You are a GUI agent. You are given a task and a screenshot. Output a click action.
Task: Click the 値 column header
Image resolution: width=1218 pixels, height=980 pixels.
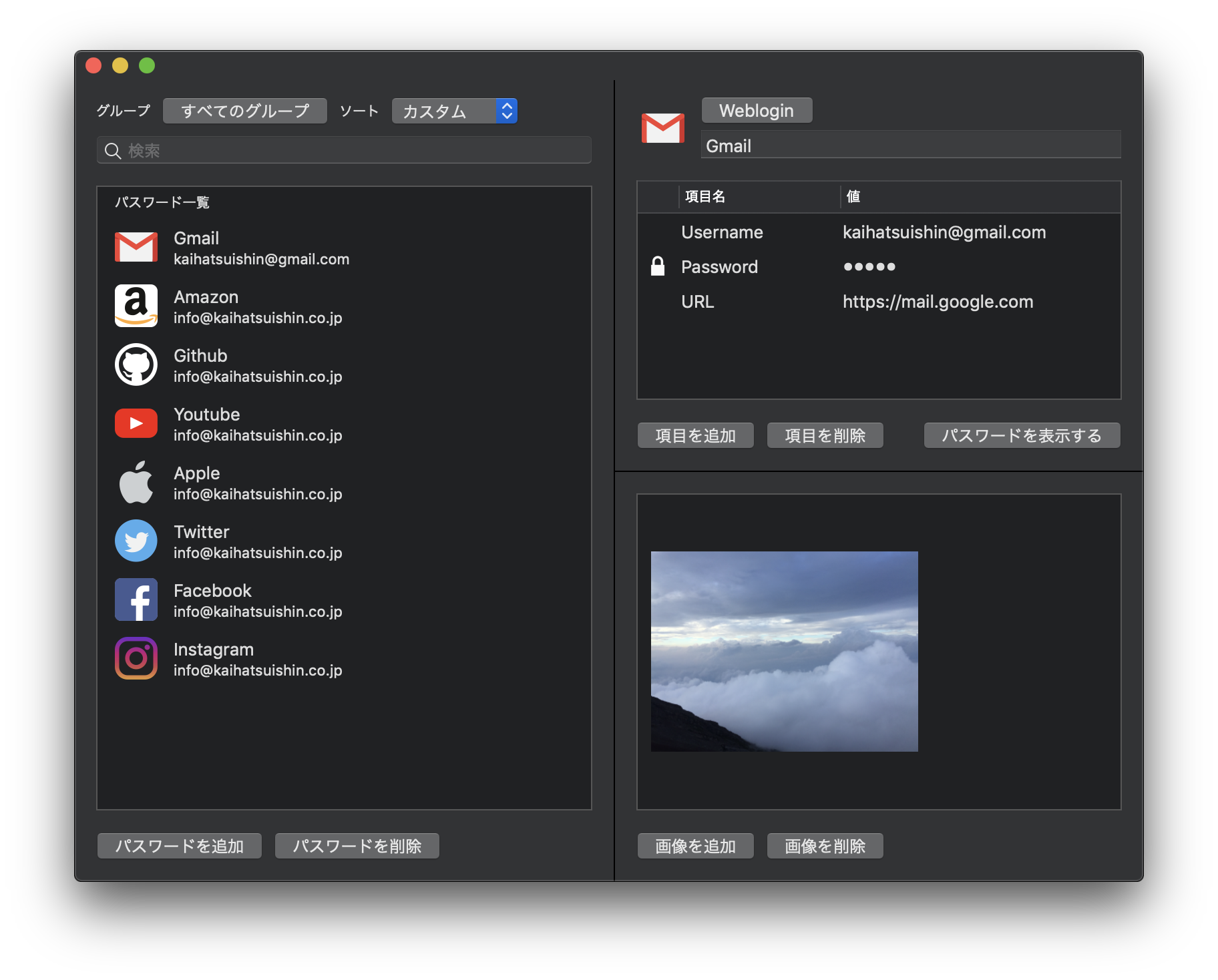[x=980, y=196]
